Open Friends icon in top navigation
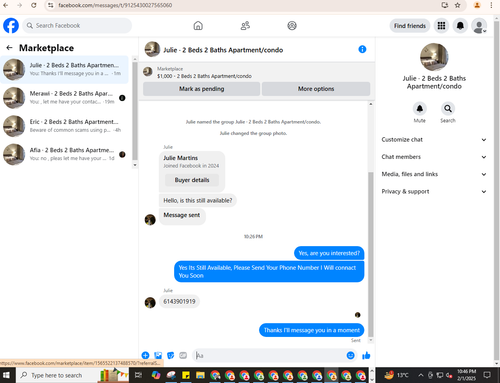The height and width of the screenshot is (383, 500). 245,26
